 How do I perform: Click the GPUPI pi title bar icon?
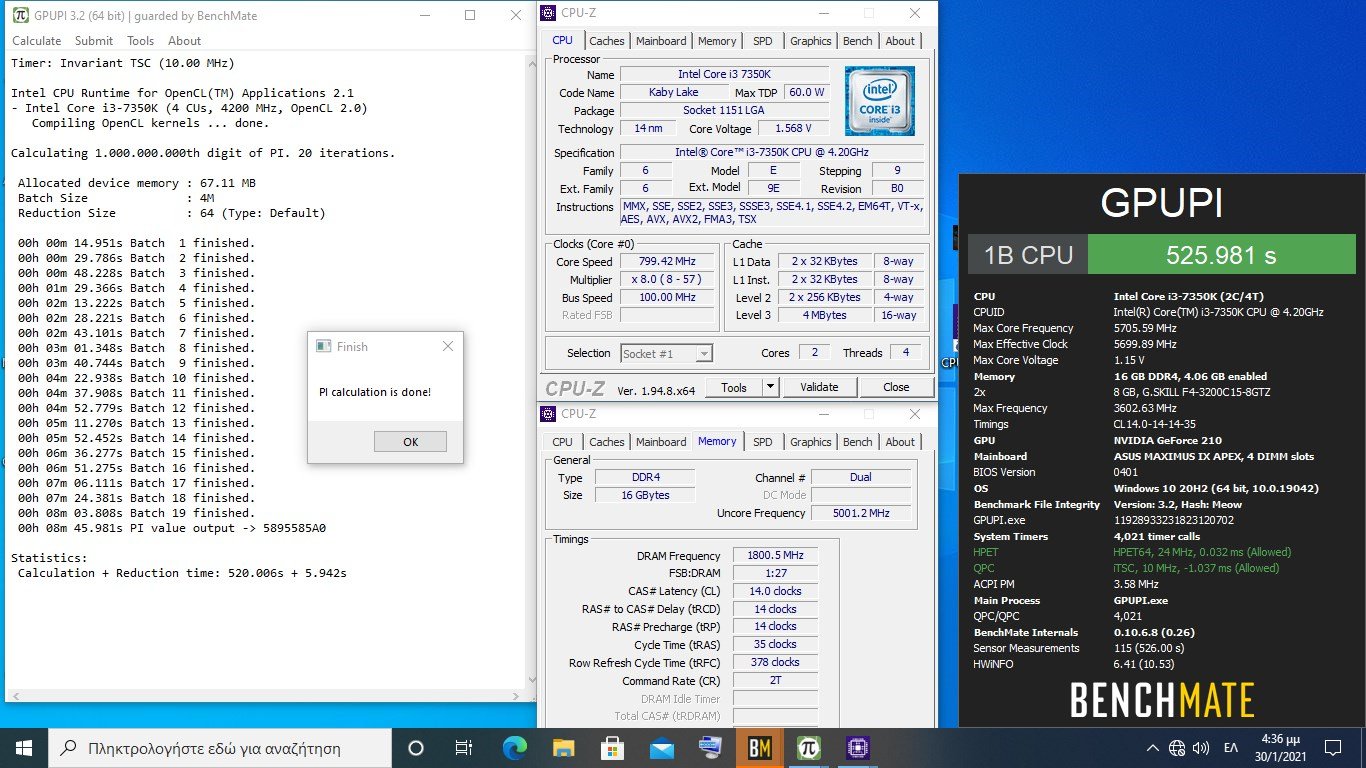tap(19, 15)
